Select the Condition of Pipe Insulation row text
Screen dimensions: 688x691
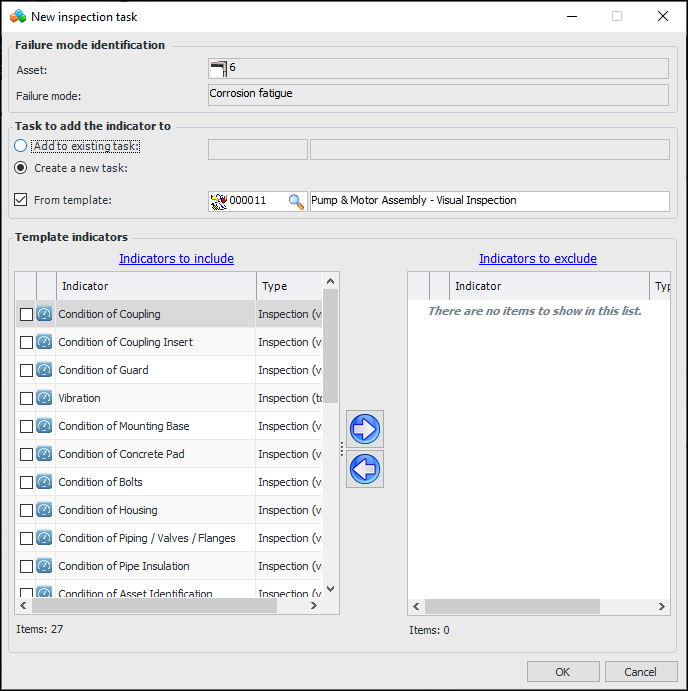[124, 566]
